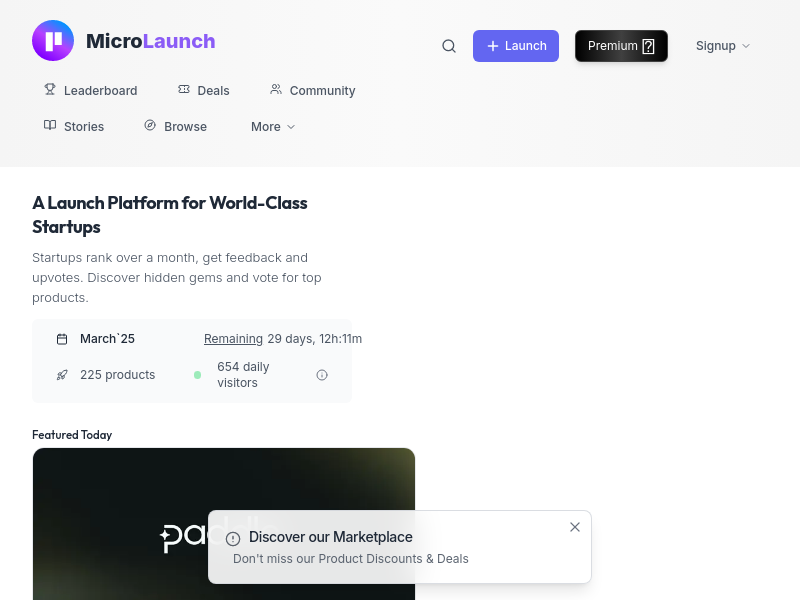Click the green dot beside daily visitors
Viewport: 800px width, 600px height.
pos(197,375)
